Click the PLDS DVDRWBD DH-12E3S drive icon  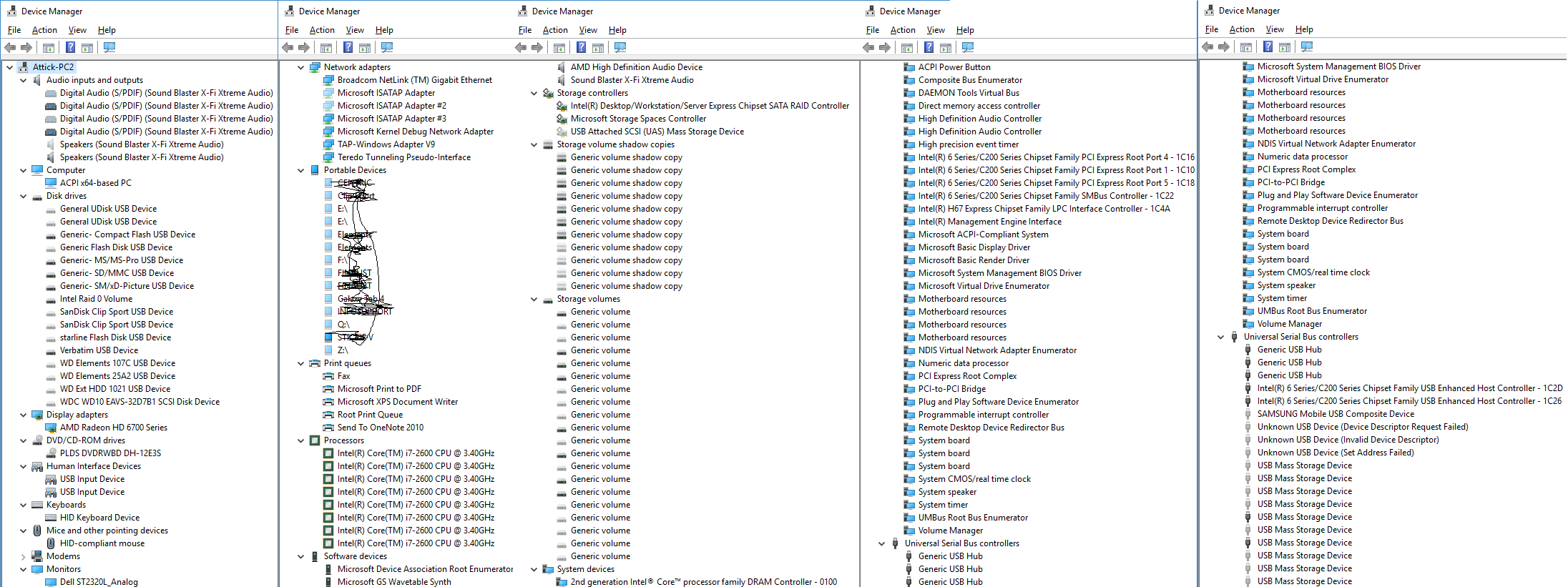(51, 453)
